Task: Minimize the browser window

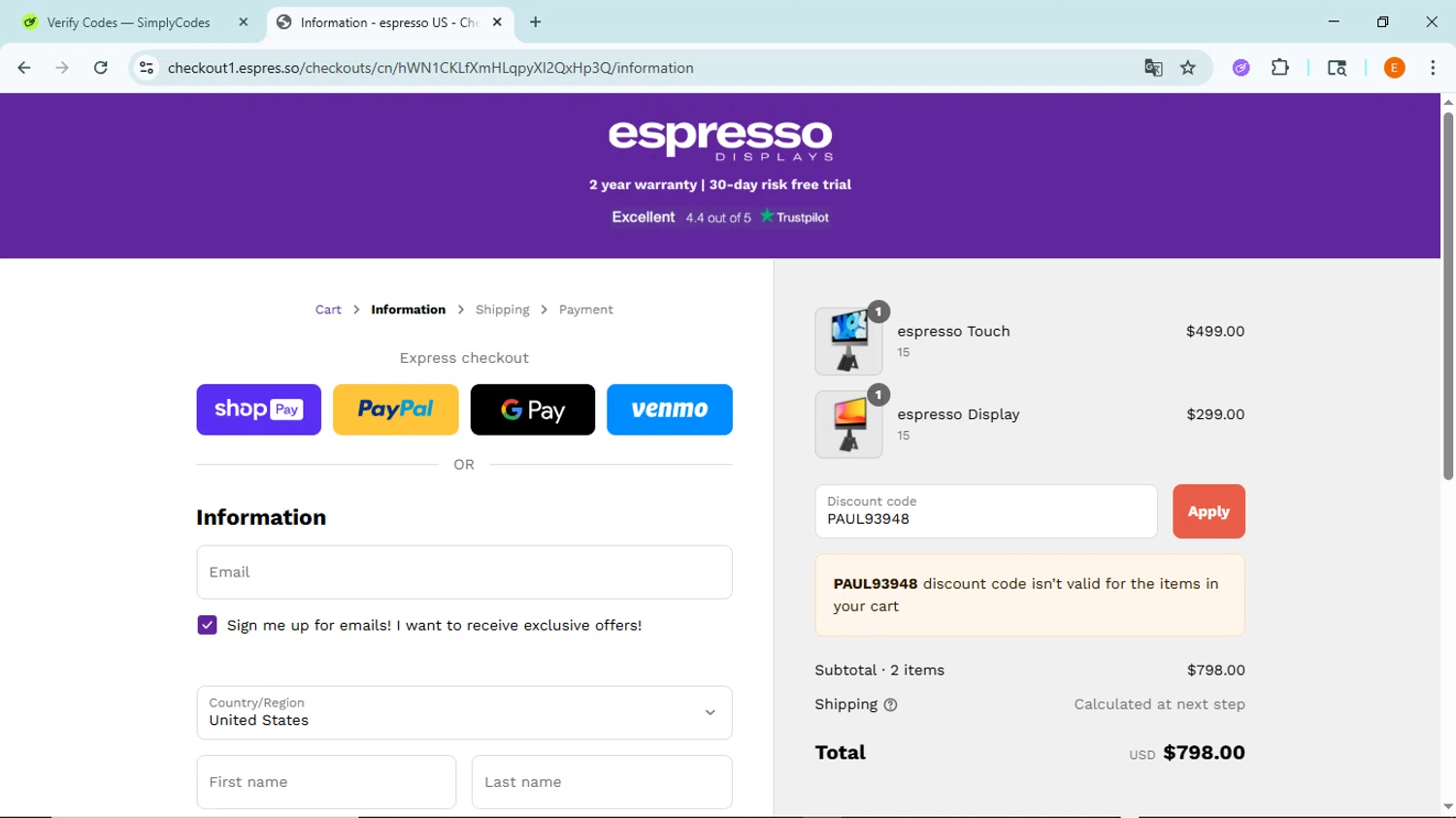Action: point(1334,21)
